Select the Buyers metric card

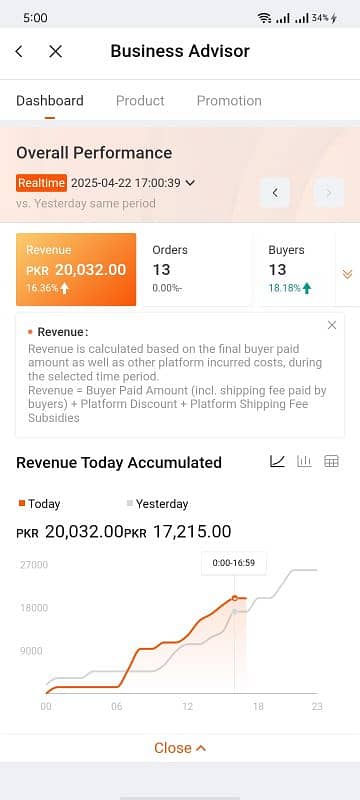click(x=296, y=269)
